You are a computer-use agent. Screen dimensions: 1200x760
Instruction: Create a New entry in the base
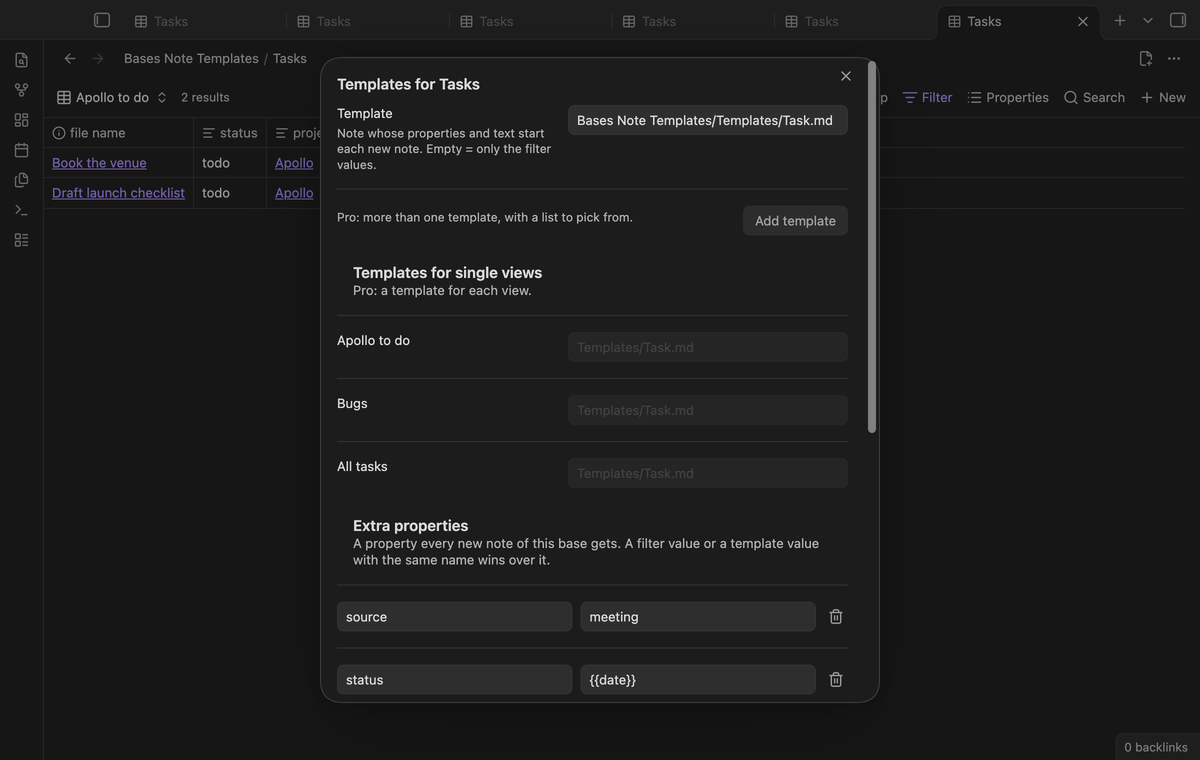(1163, 97)
